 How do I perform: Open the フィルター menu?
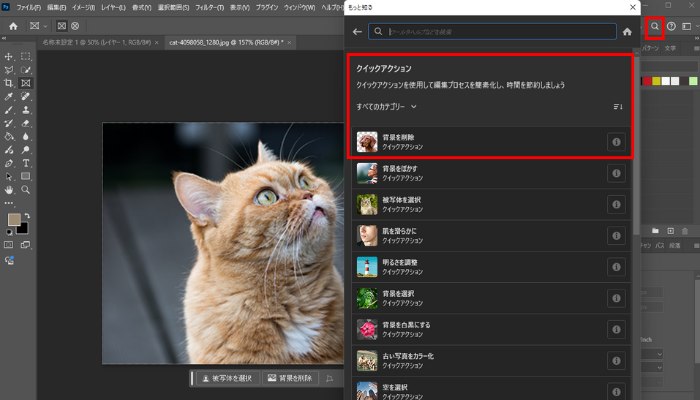tap(209, 8)
